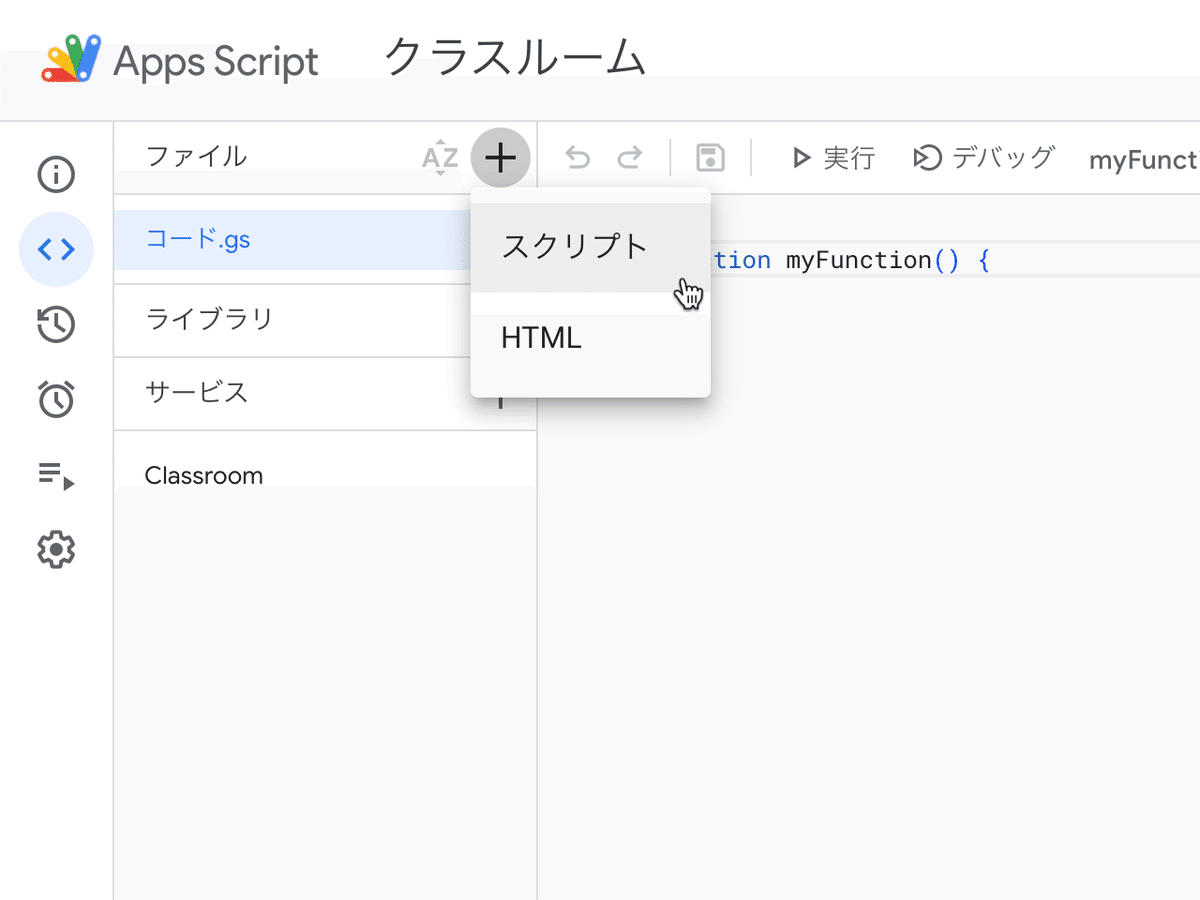Open the Overview info icon in sidebar

click(x=56, y=175)
